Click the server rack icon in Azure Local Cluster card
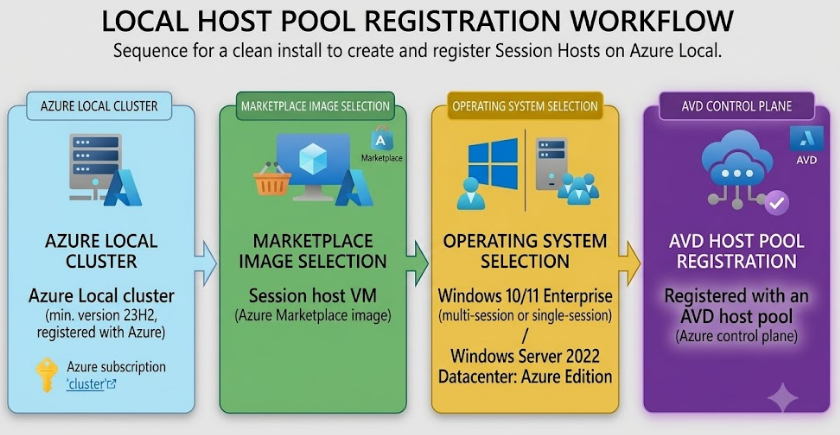This screenshot has width=840, height=435. [x=95, y=166]
